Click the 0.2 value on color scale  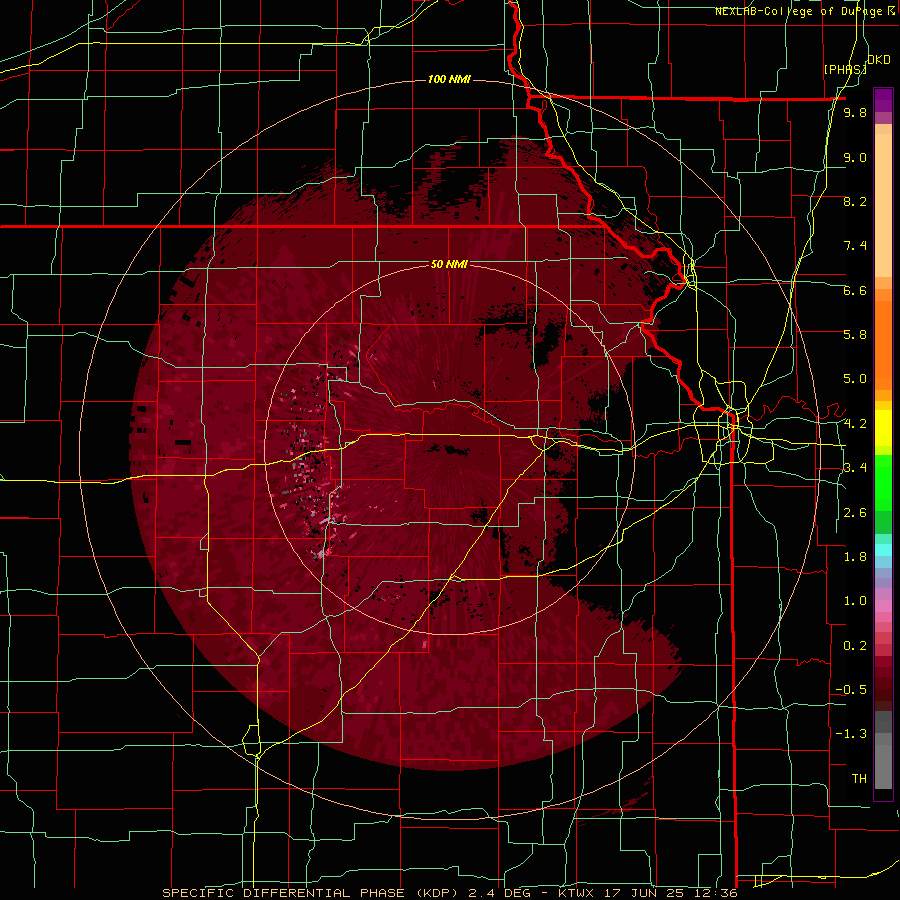pos(855,646)
